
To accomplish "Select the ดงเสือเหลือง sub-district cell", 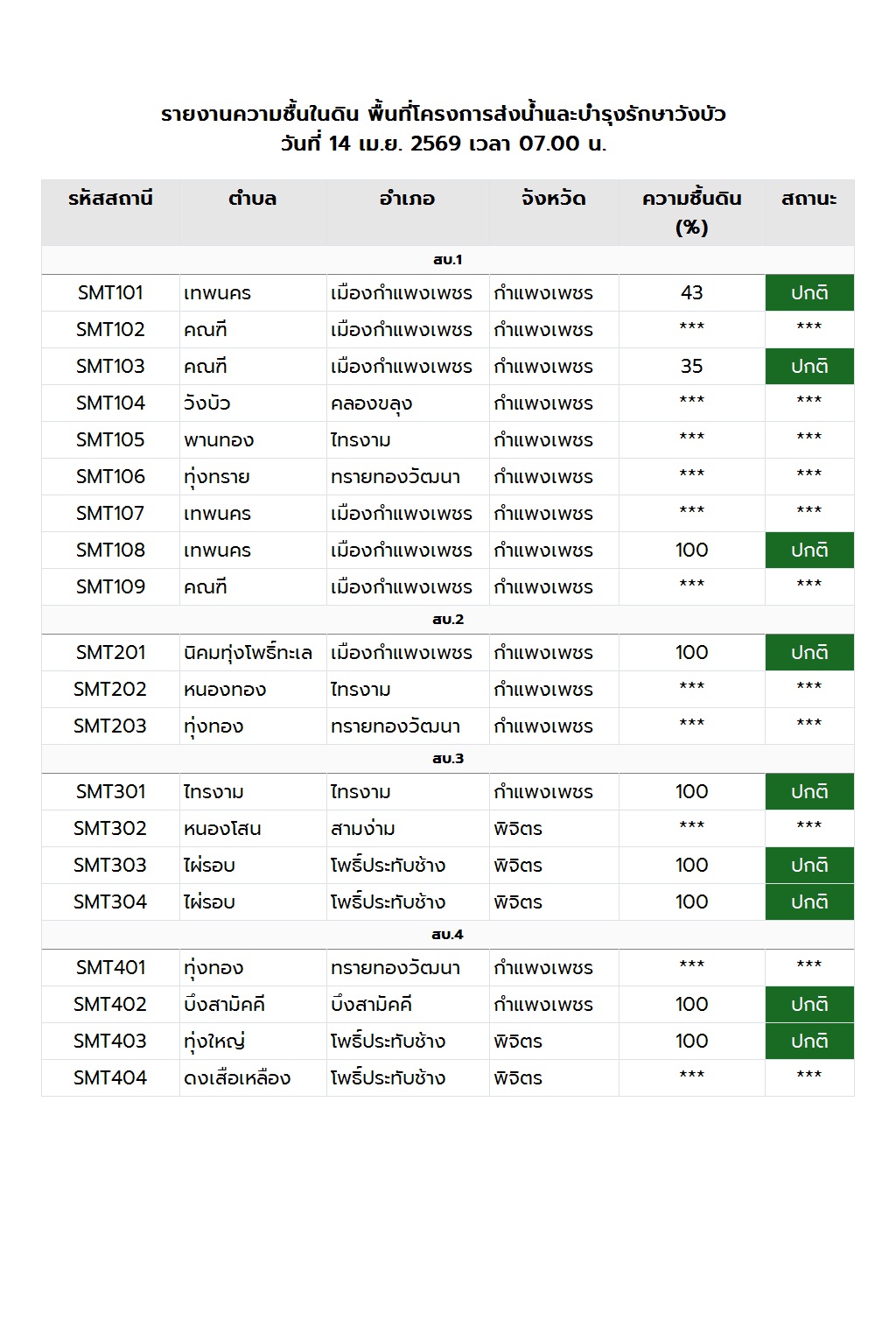I will pos(237,1078).
